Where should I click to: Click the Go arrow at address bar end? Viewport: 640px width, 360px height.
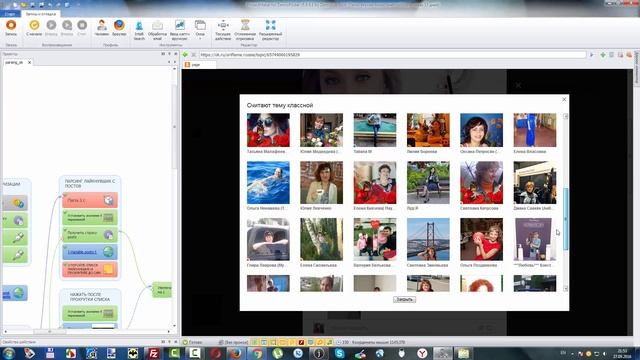(x=591, y=55)
